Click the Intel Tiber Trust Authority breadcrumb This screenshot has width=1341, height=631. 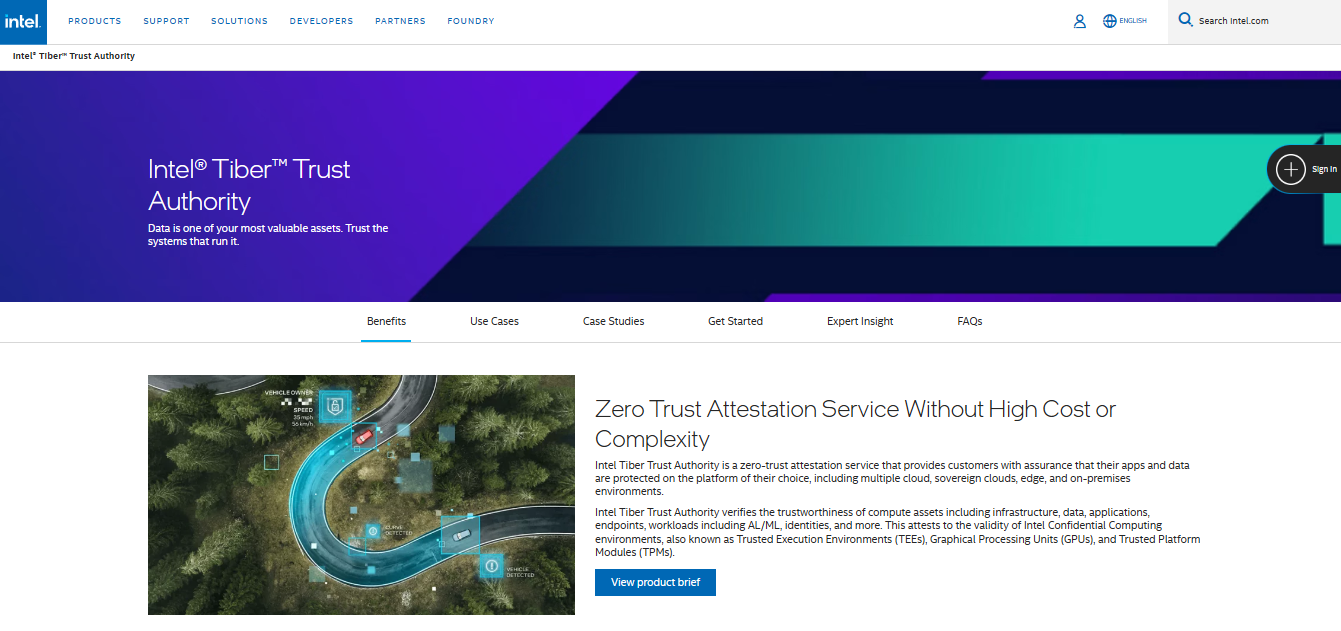[x=74, y=56]
